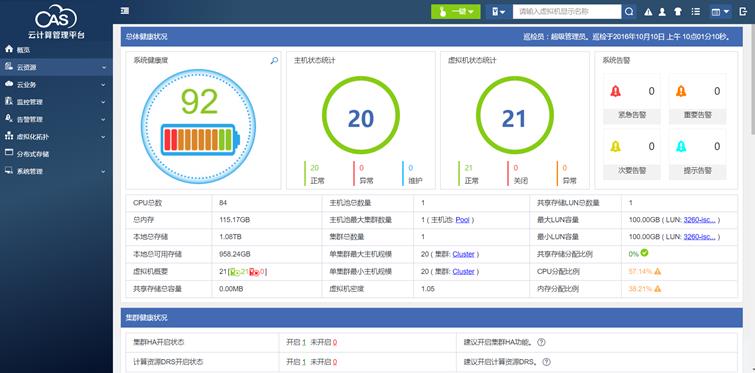This screenshot has height=373, width=755.
Task: Expand the 云业务 chevron
Action: pos(104,85)
